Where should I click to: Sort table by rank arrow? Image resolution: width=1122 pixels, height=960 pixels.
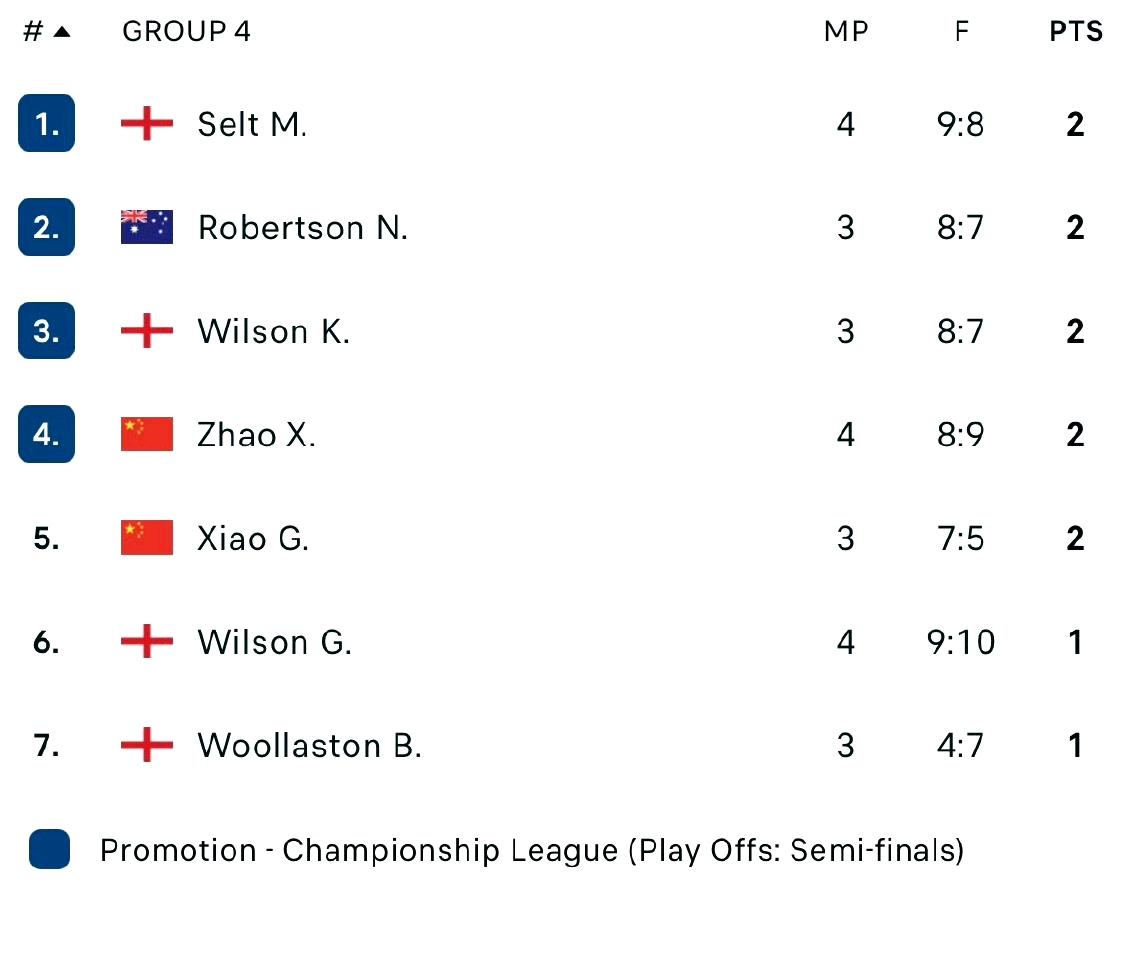click(62, 32)
